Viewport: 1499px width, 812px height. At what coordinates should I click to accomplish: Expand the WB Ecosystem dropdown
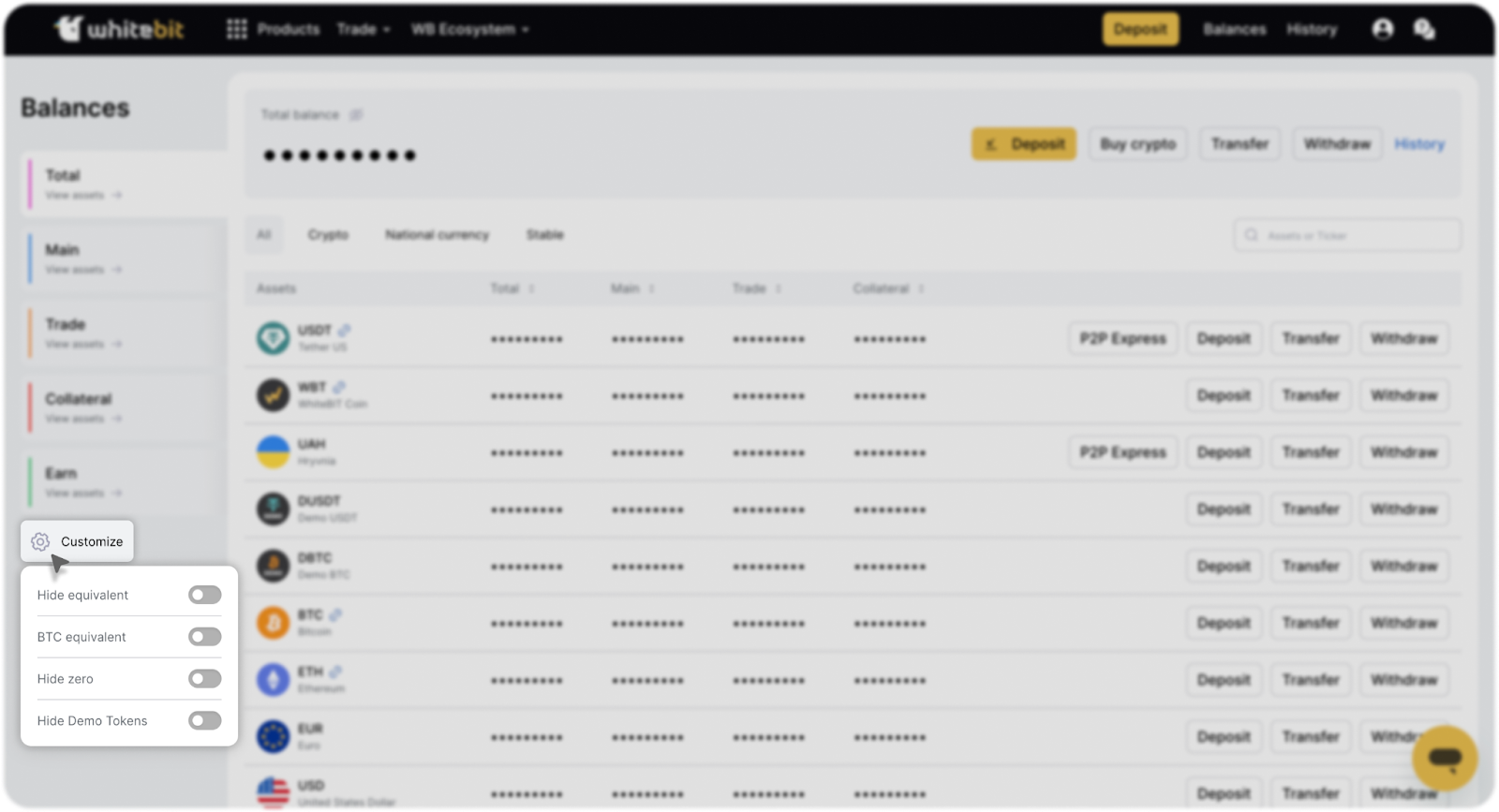(469, 29)
